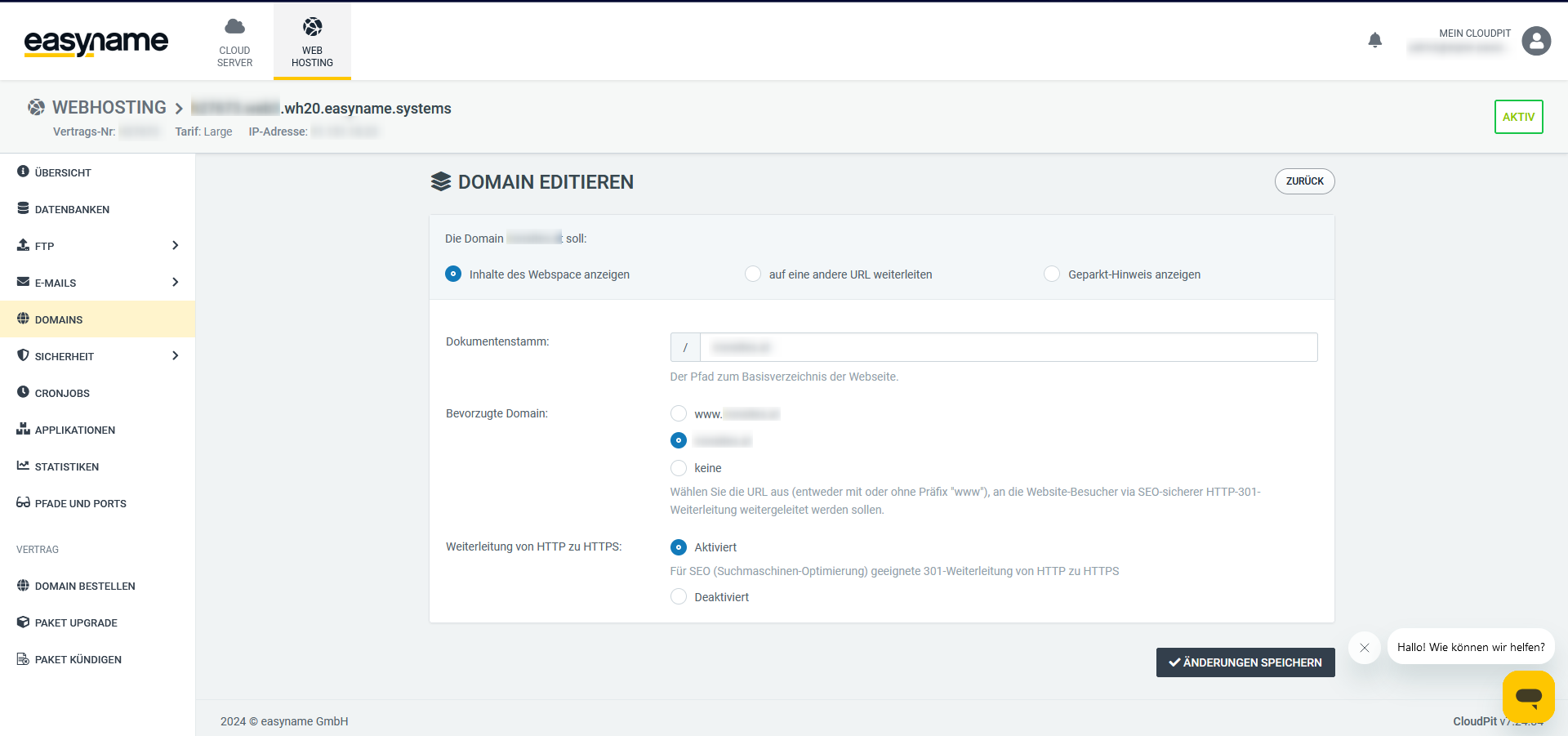Open the yellow chat widget bubble
The width and height of the screenshot is (1568, 736).
(x=1528, y=696)
